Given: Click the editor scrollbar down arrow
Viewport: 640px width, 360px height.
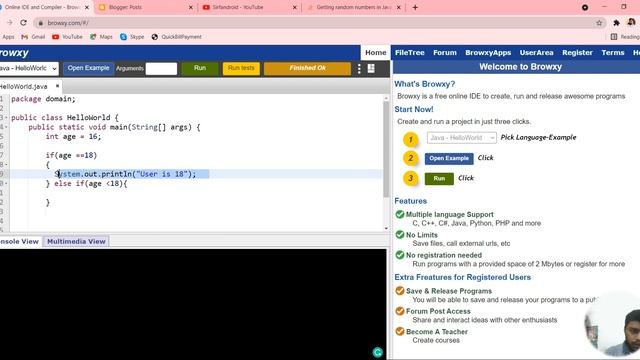Looking at the screenshot, I should (x=386, y=228).
